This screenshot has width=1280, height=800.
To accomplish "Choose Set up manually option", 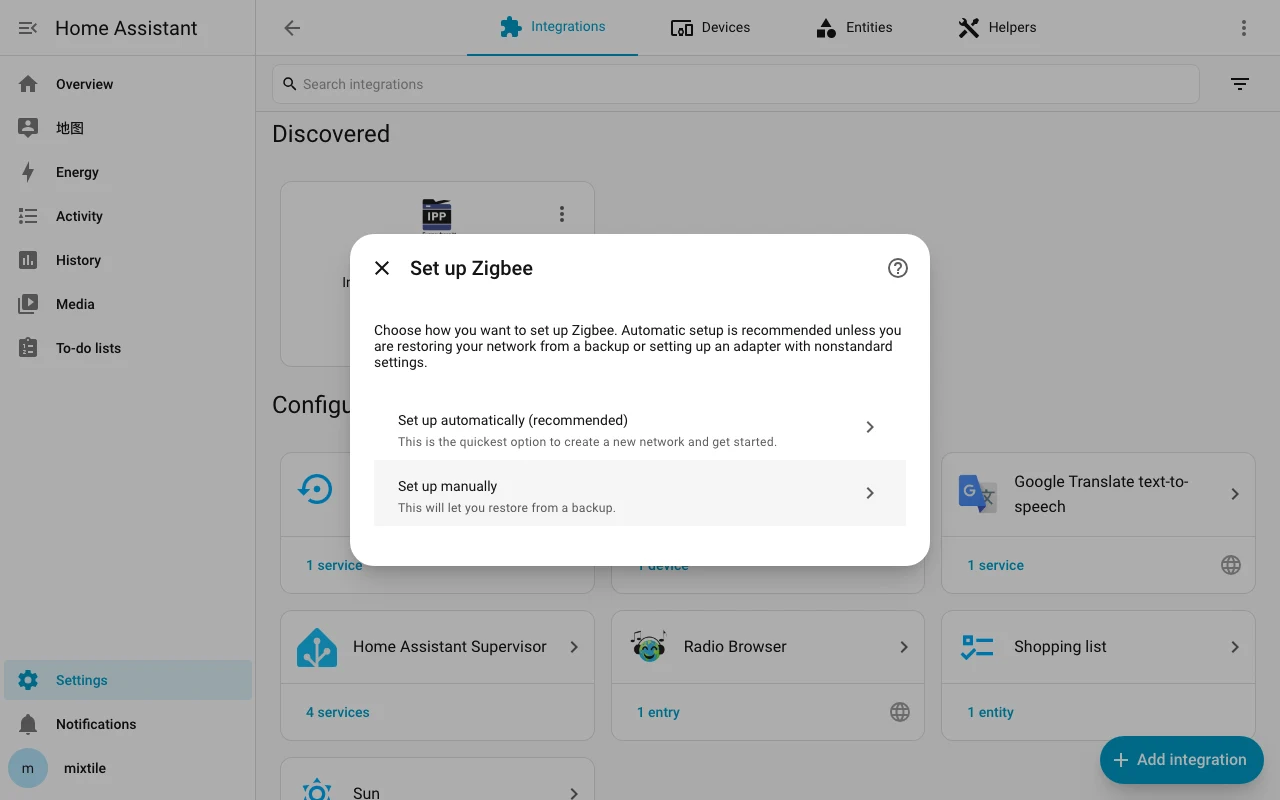I will 640,493.
